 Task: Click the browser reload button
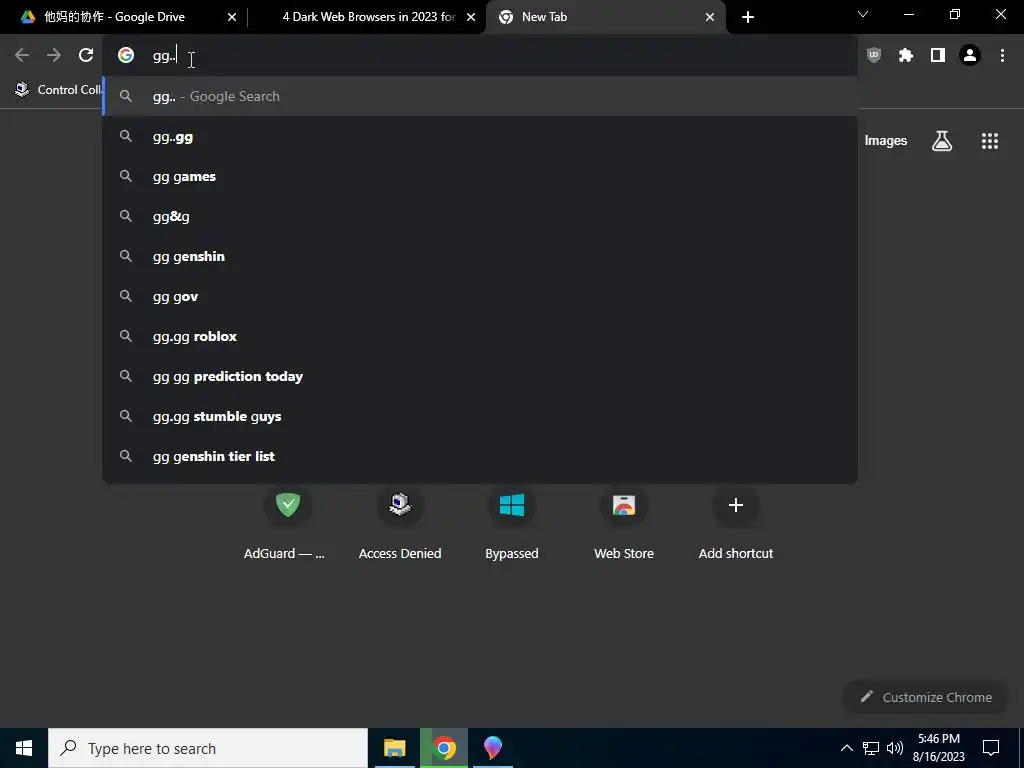tap(86, 56)
